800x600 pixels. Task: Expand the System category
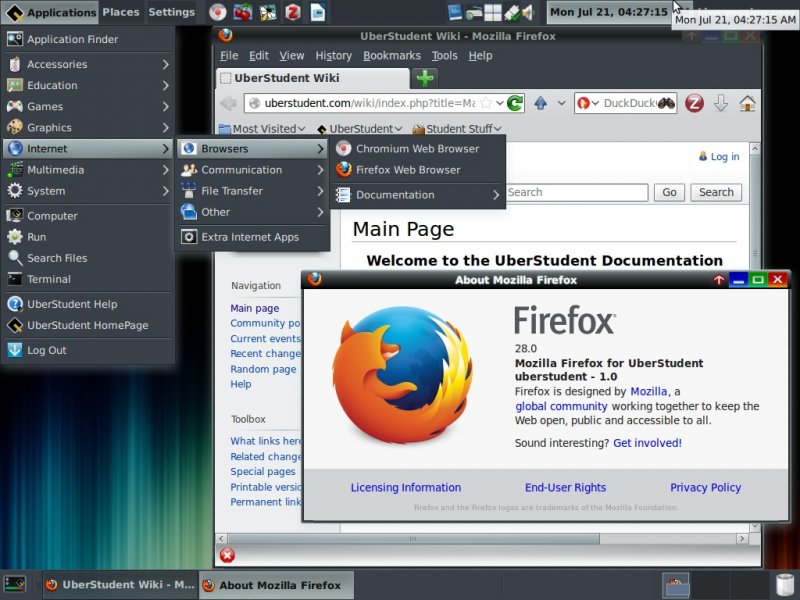point(88,191)
